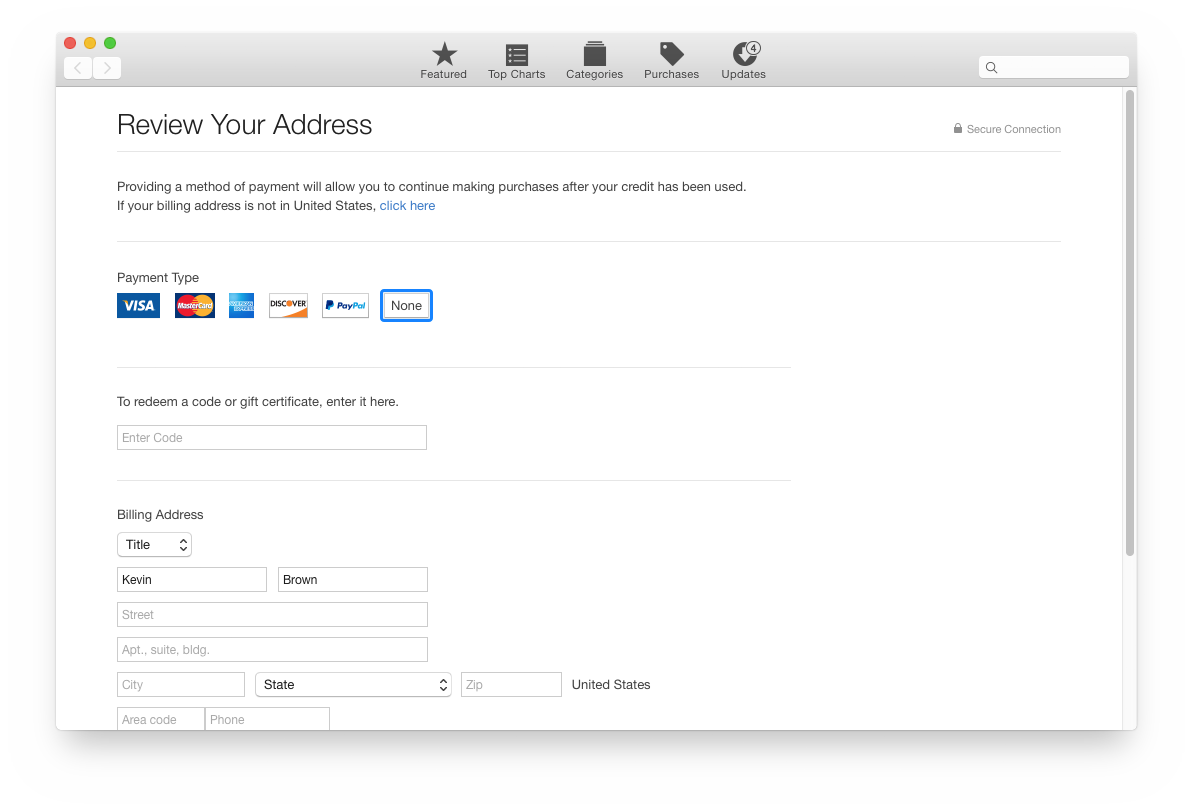Image resolution: width=1193 pixels, height=810 pixels.
Task: Select Discover card payment option
Action: (288, 306)
